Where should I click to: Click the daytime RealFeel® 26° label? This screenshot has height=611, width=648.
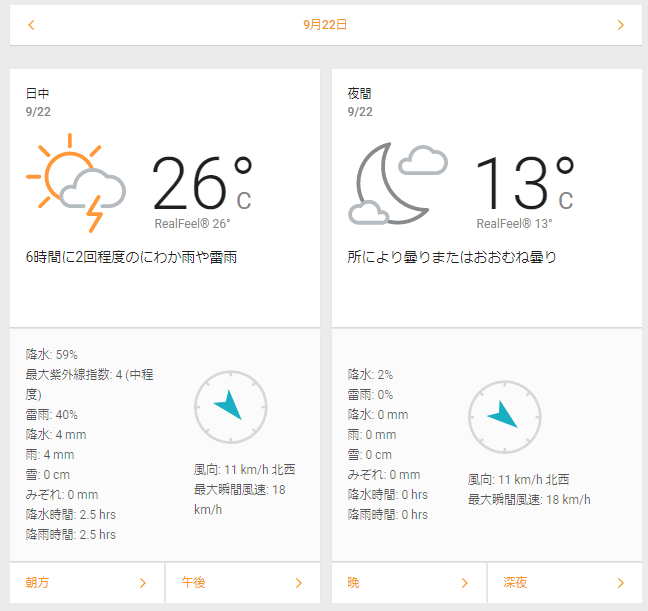click(x=192, y=224)
